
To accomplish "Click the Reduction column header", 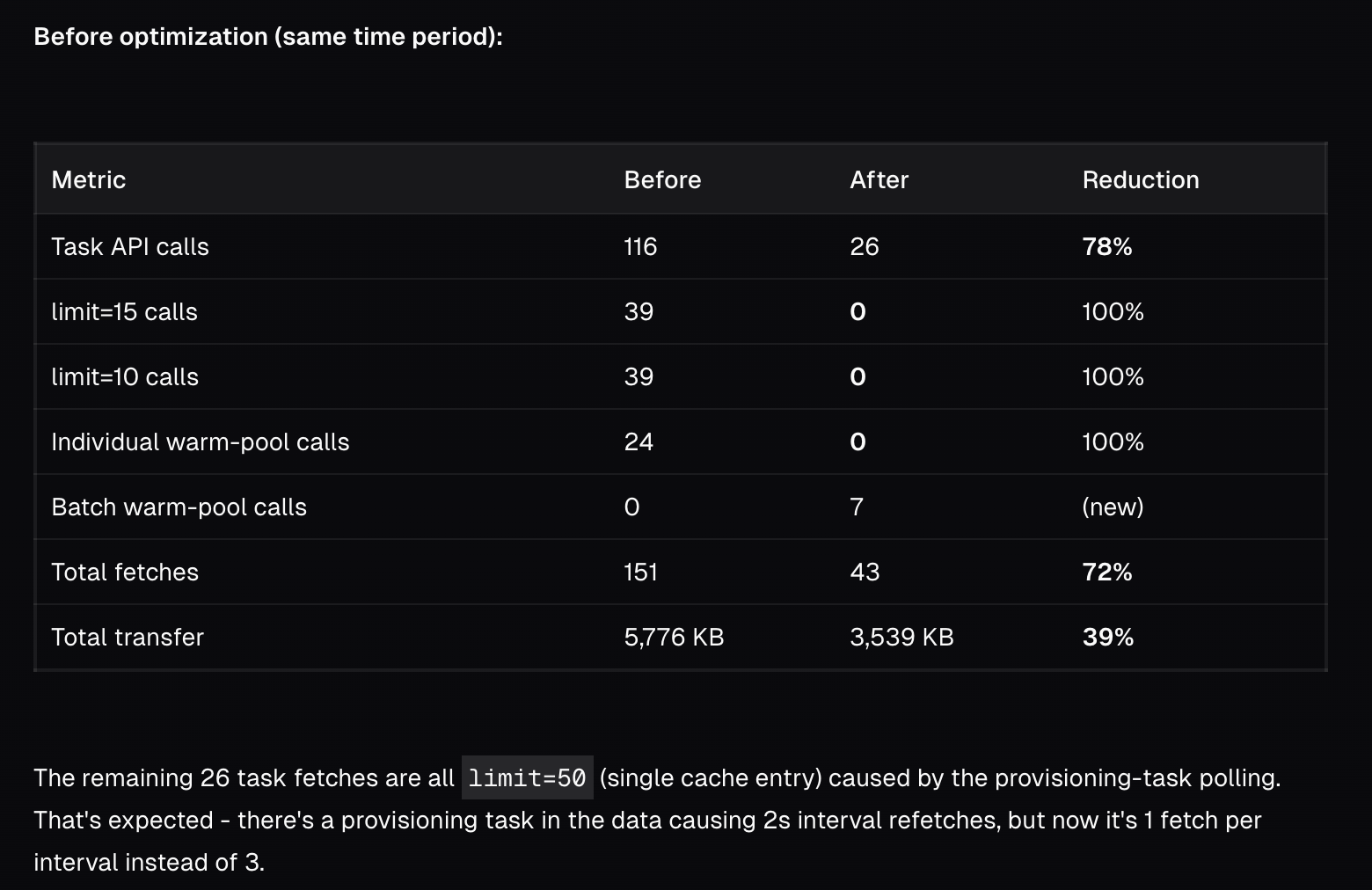I will (1140, 180).
